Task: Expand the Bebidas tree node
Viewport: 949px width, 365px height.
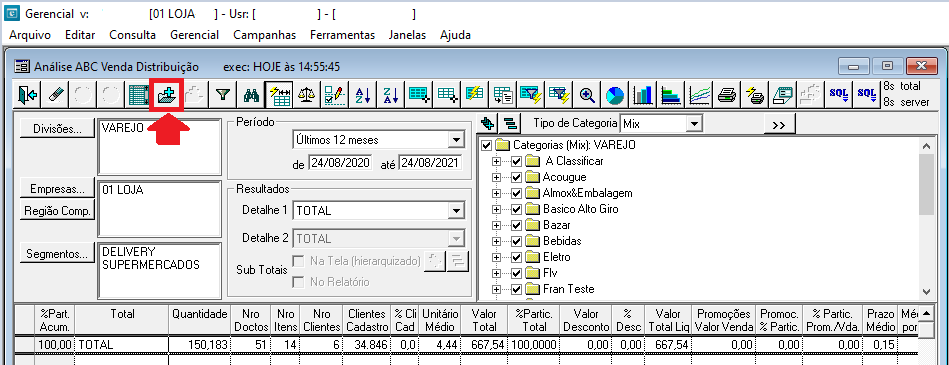Action: pos(497,241)
